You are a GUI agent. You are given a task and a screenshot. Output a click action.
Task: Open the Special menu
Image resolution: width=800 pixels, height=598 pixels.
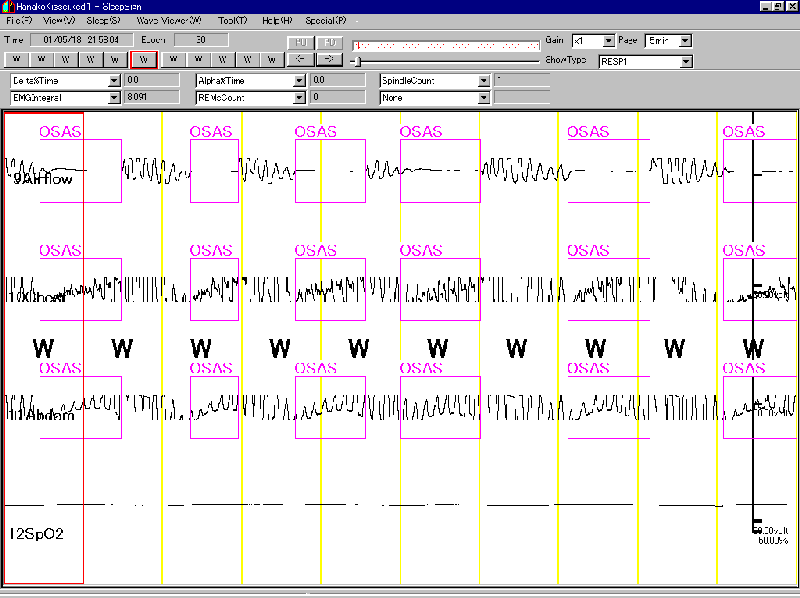click(326, 20)
